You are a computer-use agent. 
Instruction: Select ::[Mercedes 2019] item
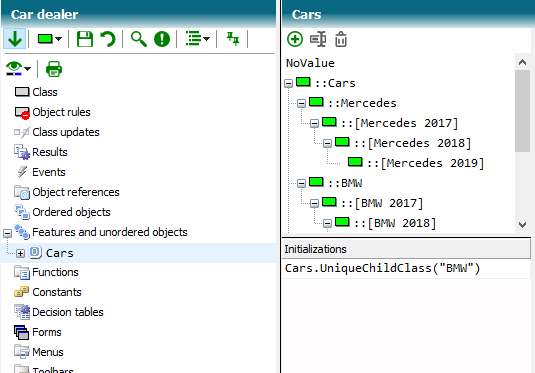pyautogui.click(x=425, y=163)
